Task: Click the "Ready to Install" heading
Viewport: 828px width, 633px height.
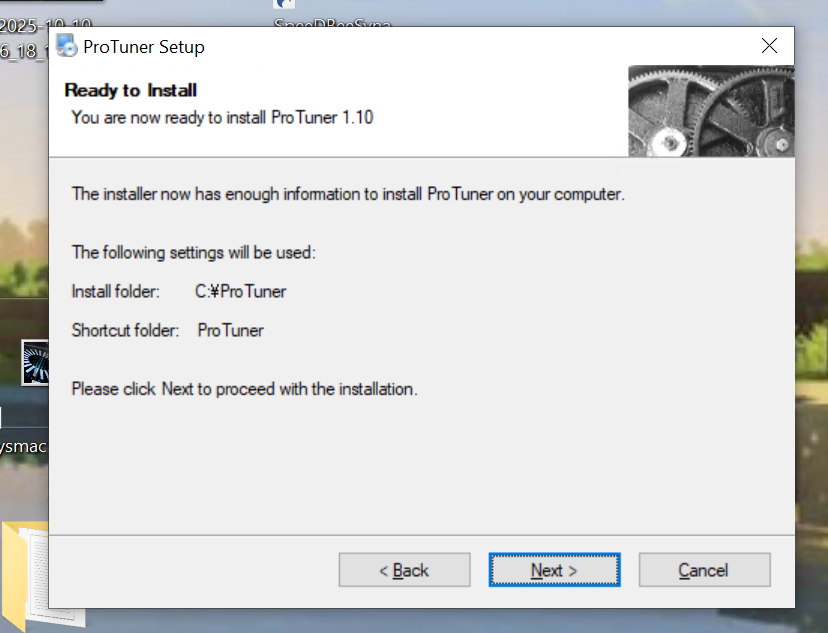Action: [131, 91]
